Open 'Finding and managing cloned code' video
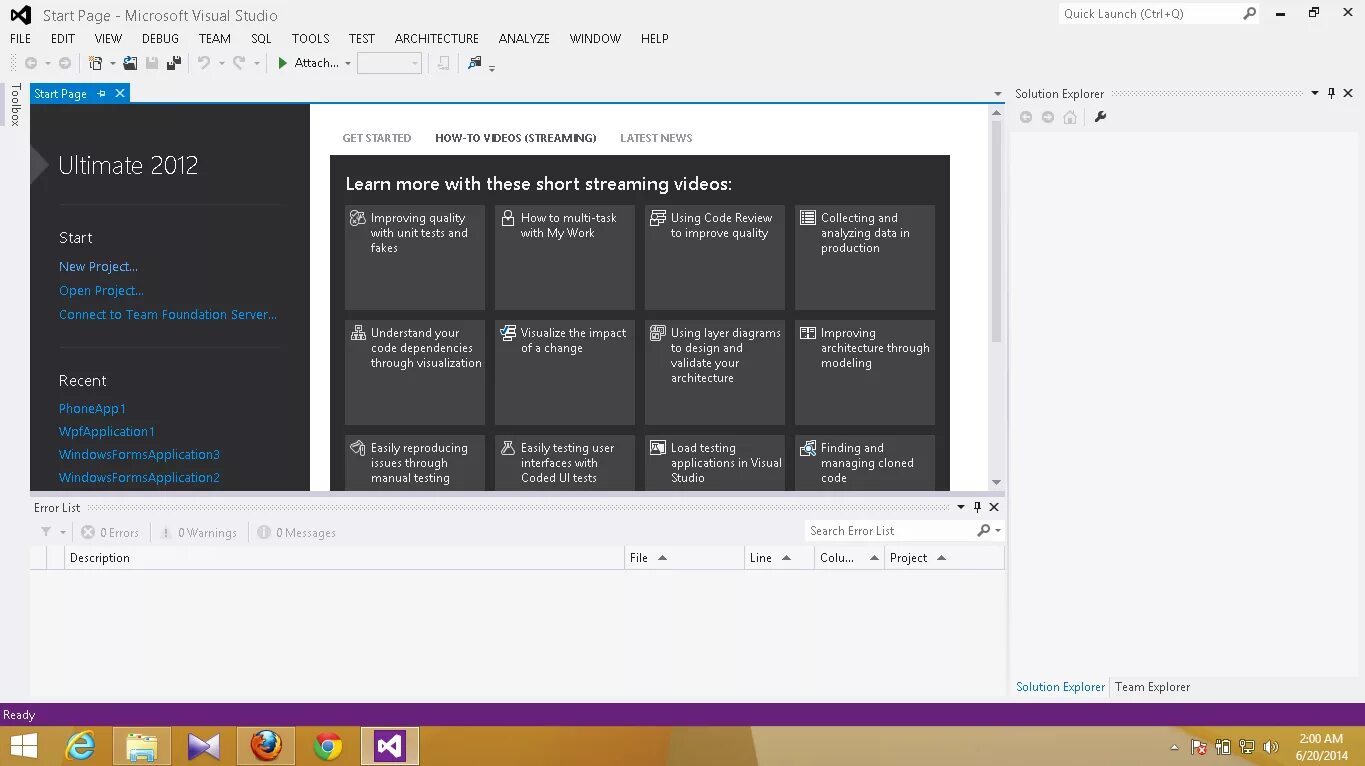The width and height of the screenshot is (1365, 766). (865, 462)
